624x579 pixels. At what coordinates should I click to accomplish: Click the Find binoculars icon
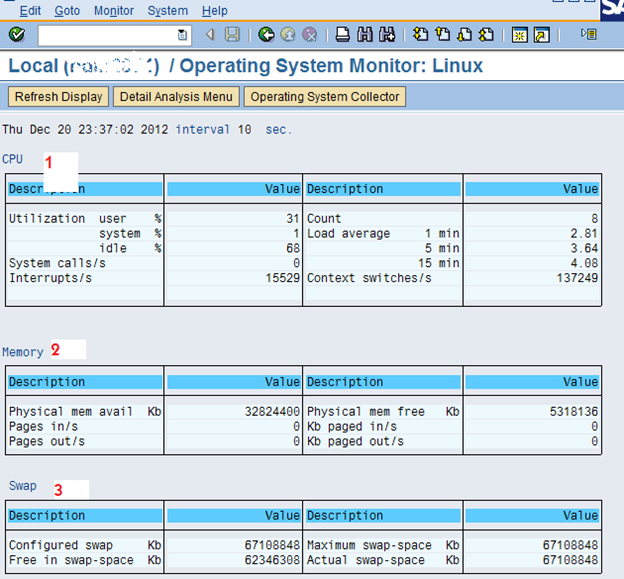click(x=365, y=35)
